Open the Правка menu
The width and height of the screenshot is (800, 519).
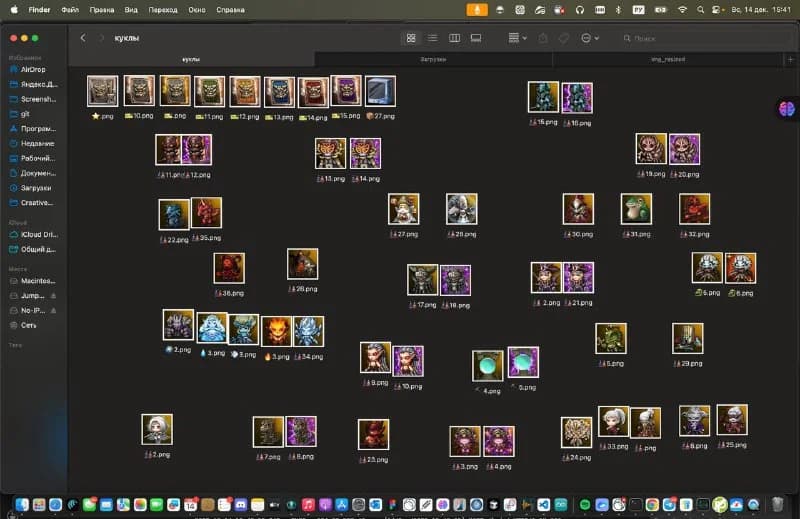coord(102,10)
